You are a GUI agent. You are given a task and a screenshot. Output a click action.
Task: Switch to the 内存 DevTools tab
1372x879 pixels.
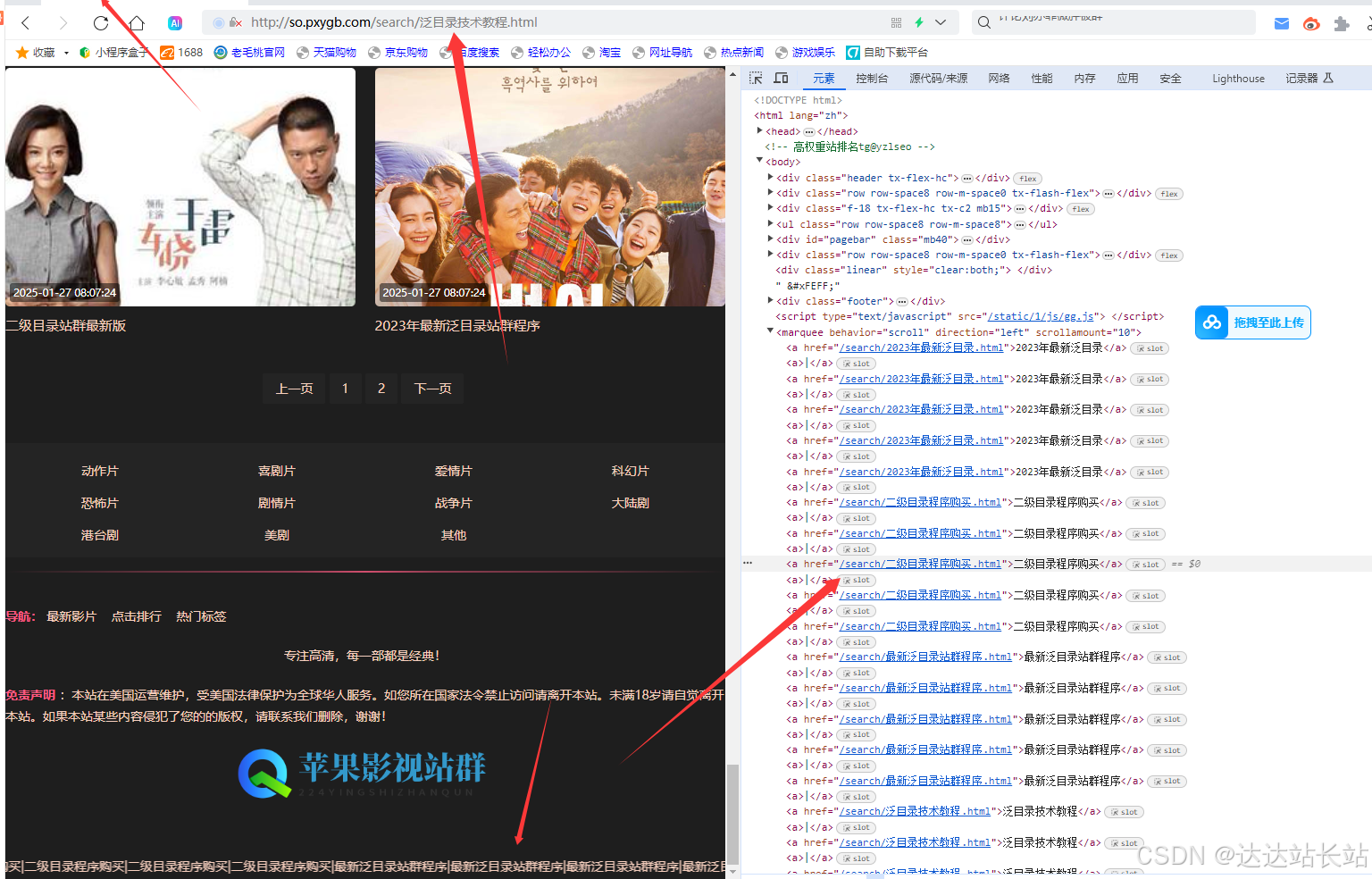[1084, 79]
